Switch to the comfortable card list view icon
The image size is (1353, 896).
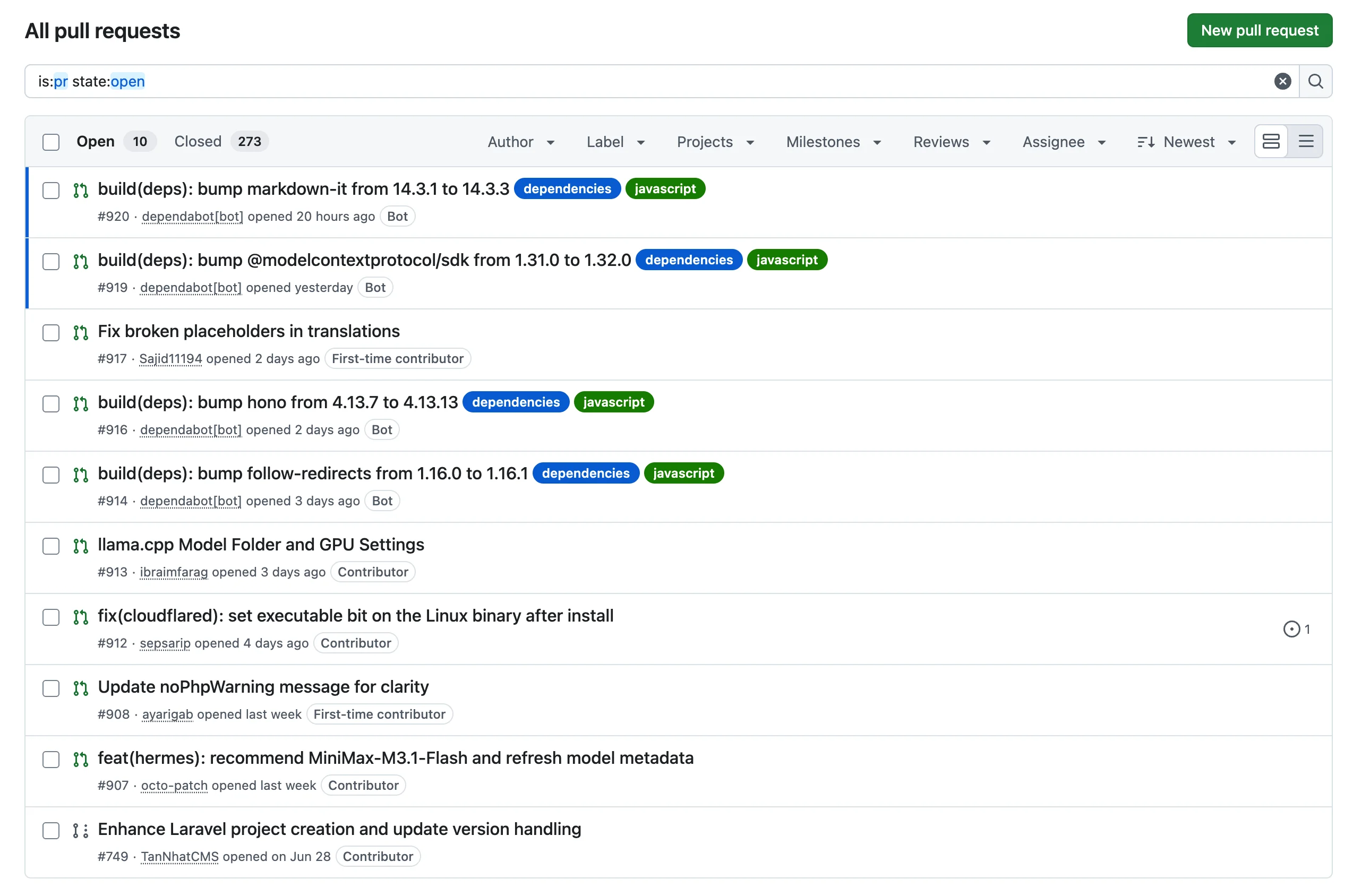pyautogui.click(x=1271, y=141)
